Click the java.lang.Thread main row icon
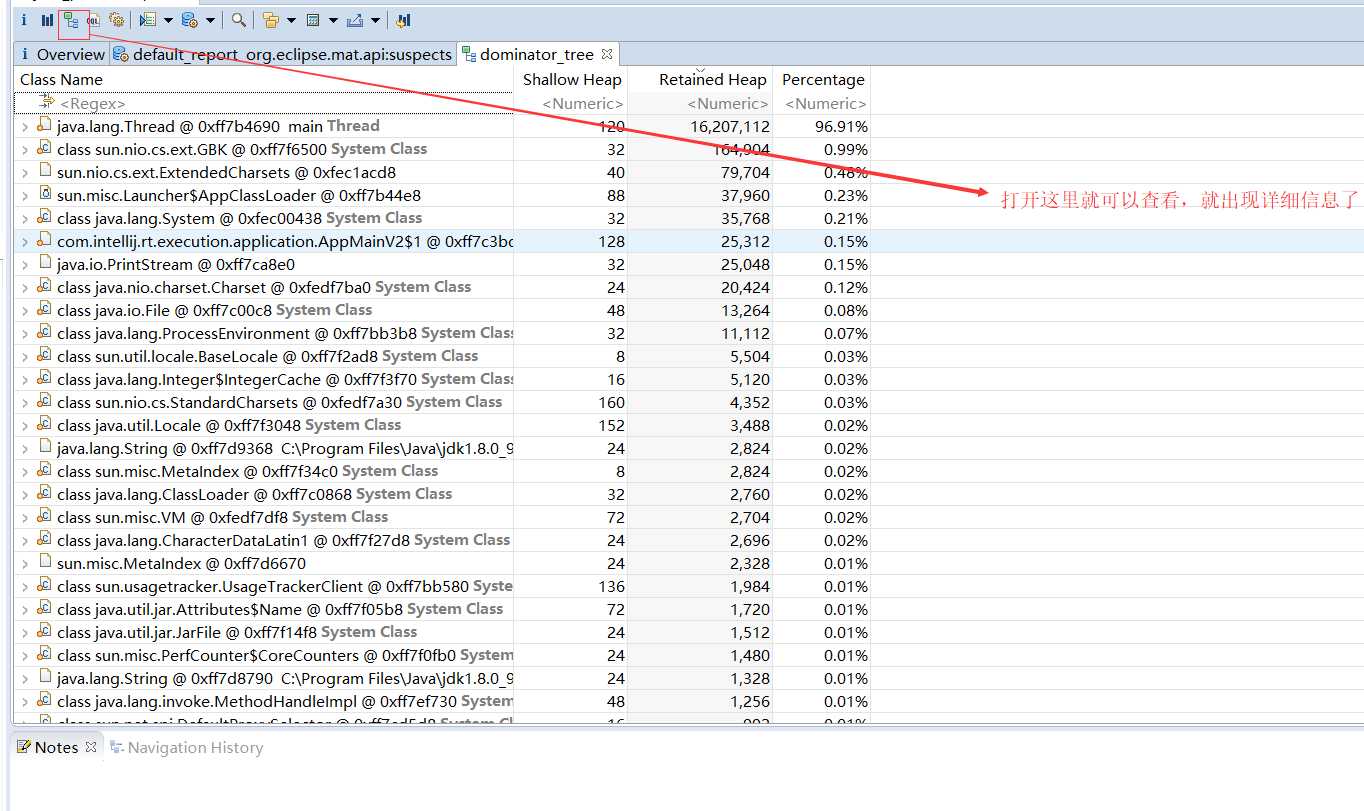Screen dimensions: 1364x811 [x=44, y=126]
